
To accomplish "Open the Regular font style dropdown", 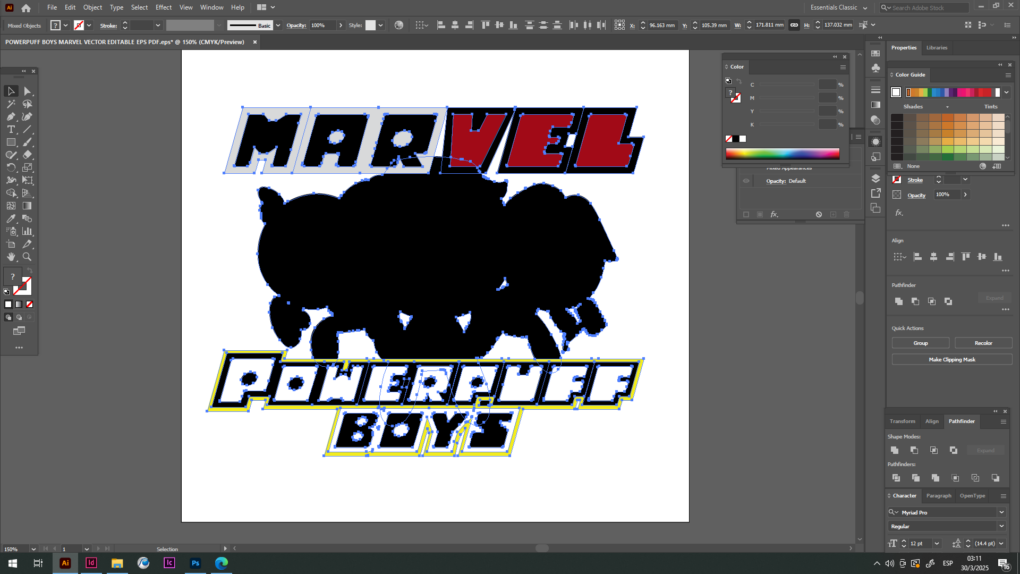I will (1001, 526).
